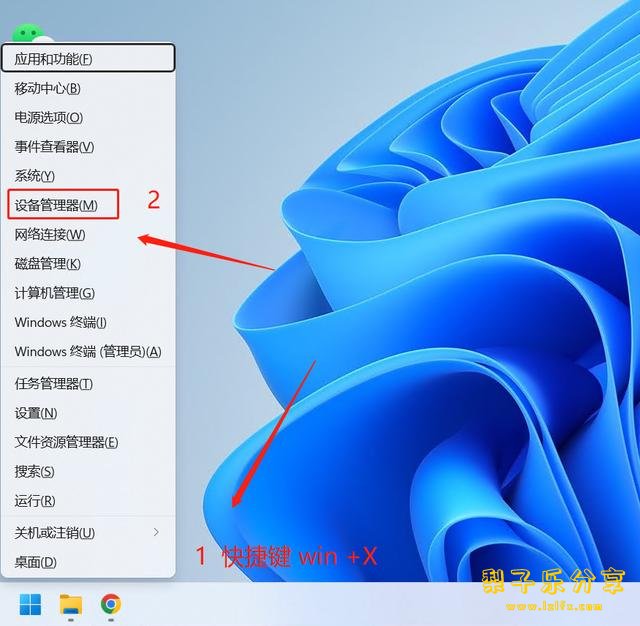The width and height of the screenshot is (640, 626).
Task: Show 桌面(D)
Action: 89,562
